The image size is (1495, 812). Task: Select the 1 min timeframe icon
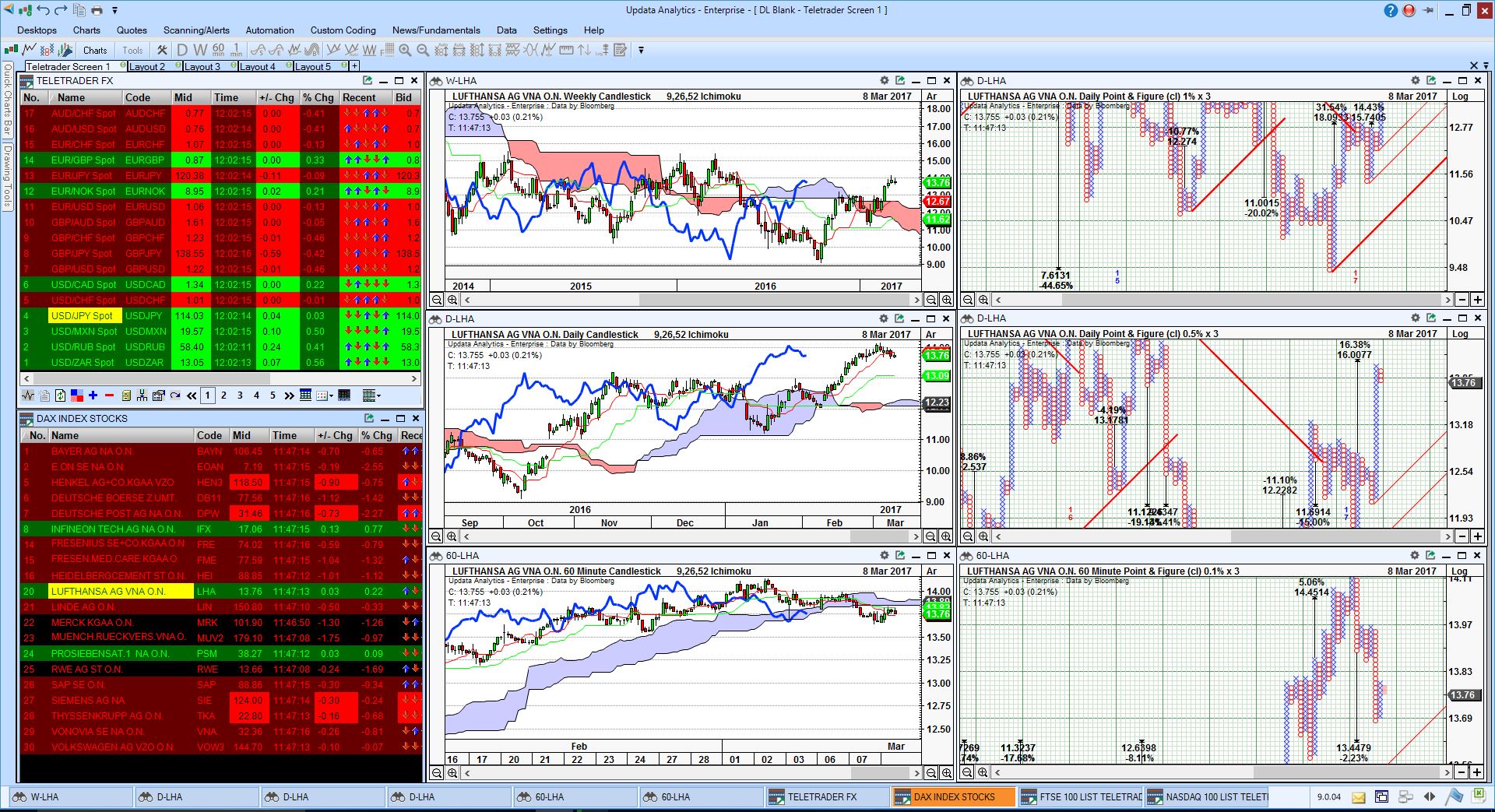tap(236, 50)
